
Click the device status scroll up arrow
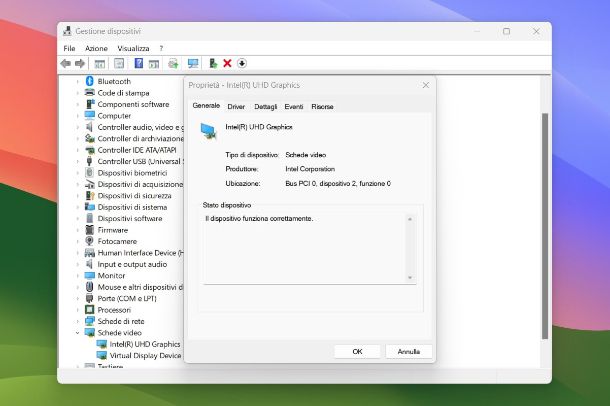410,219
